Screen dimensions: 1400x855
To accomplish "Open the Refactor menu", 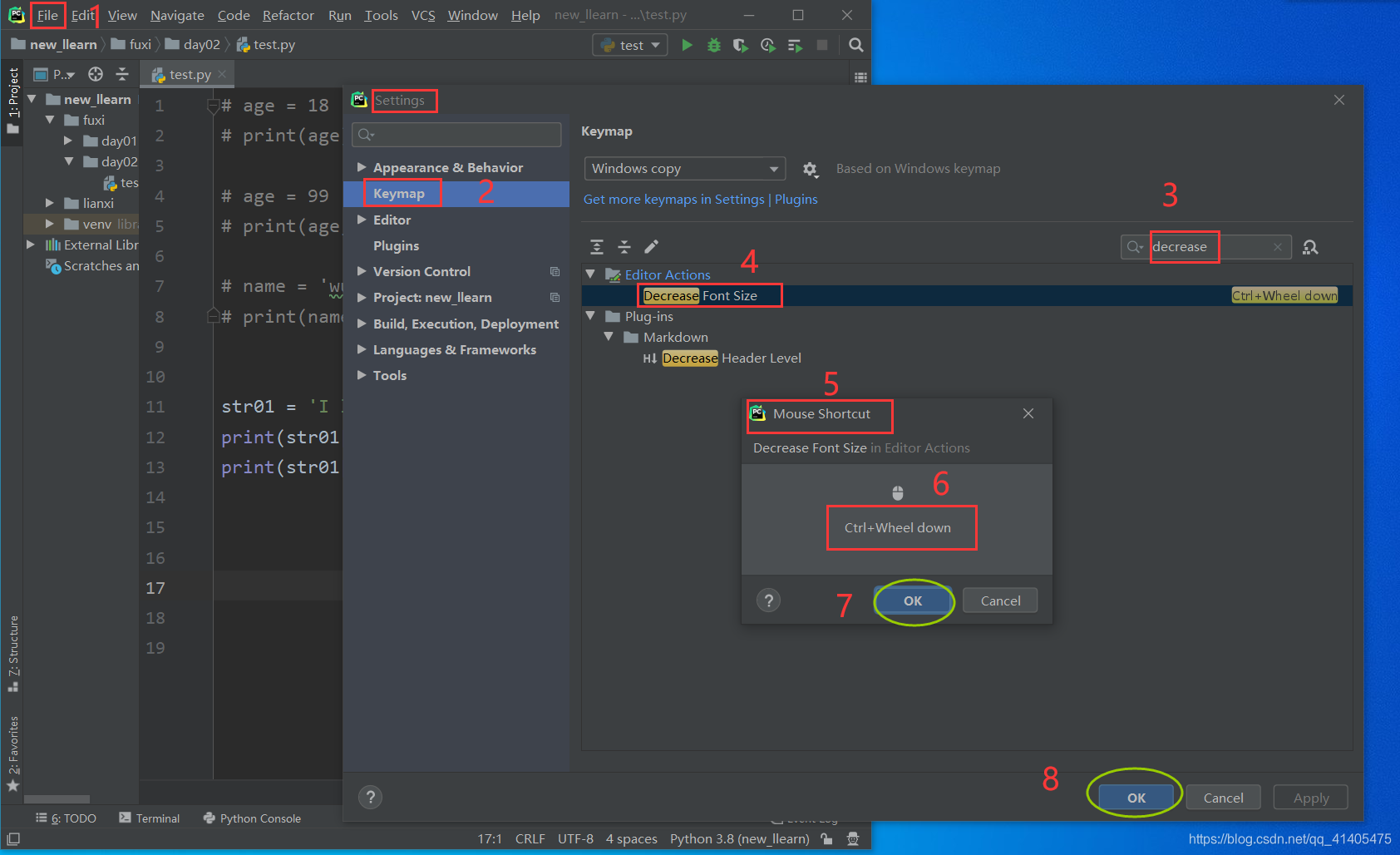I will click(x=288, y=15).
